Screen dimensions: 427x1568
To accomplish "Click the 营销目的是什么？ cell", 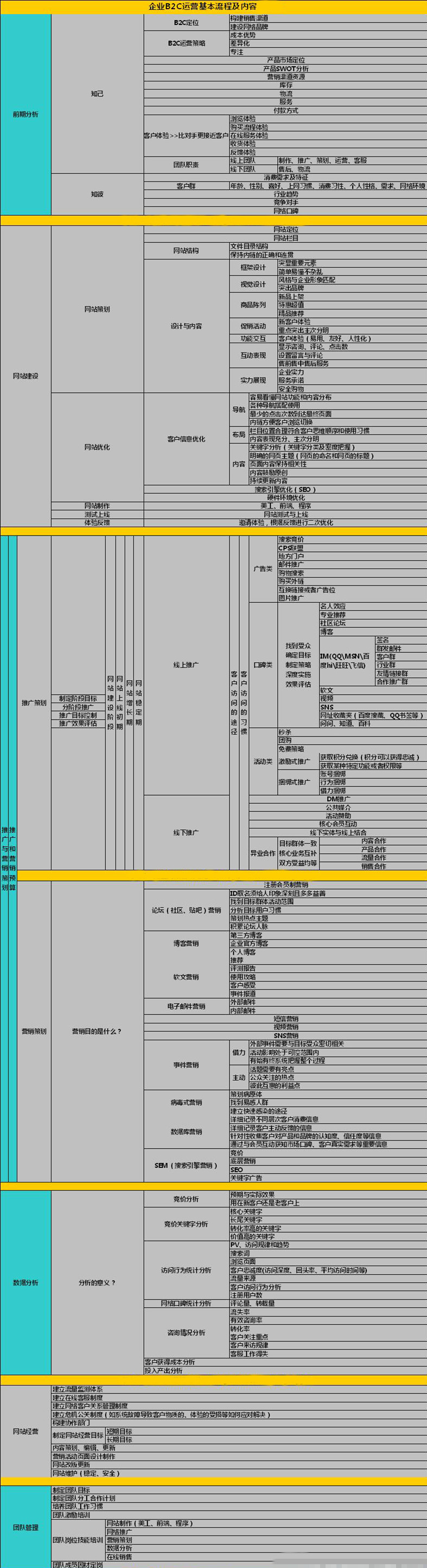I will click(97, 1031).
